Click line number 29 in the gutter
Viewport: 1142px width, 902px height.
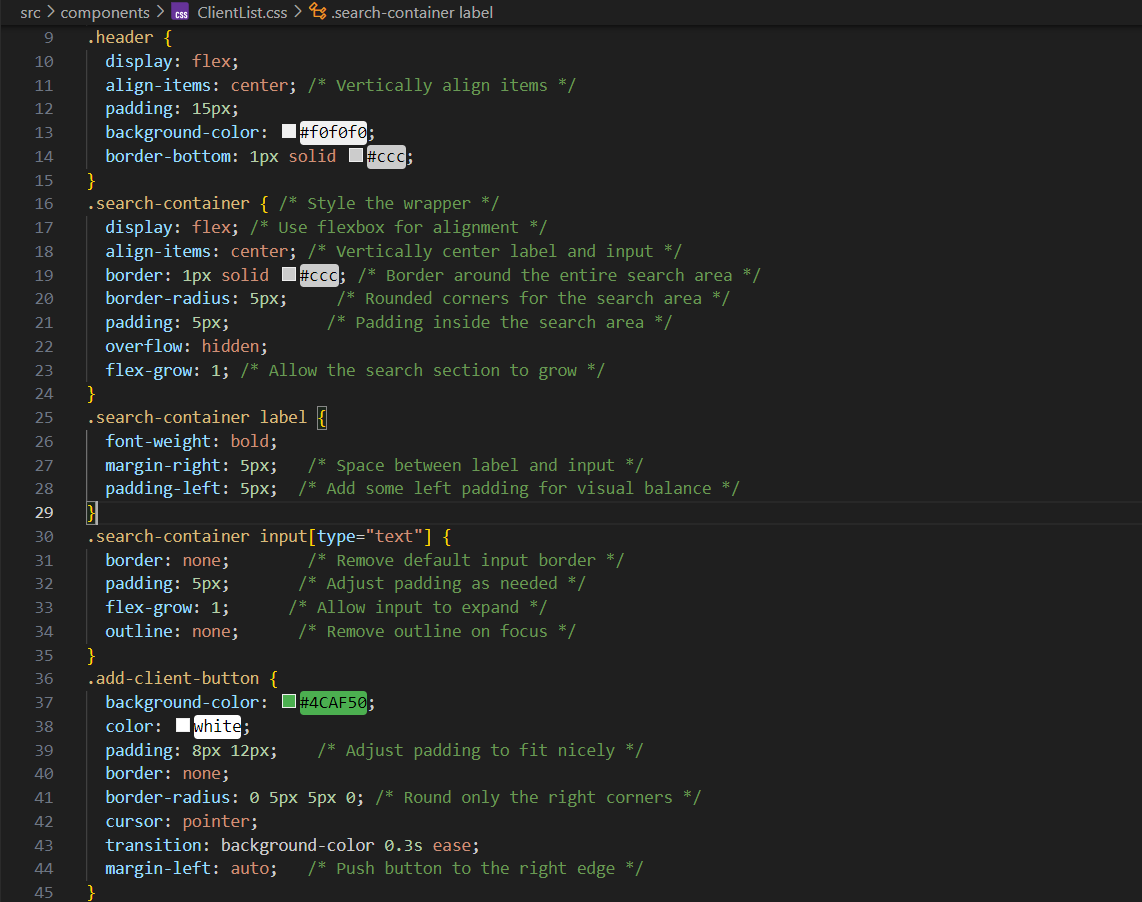[x=44, y=512]
